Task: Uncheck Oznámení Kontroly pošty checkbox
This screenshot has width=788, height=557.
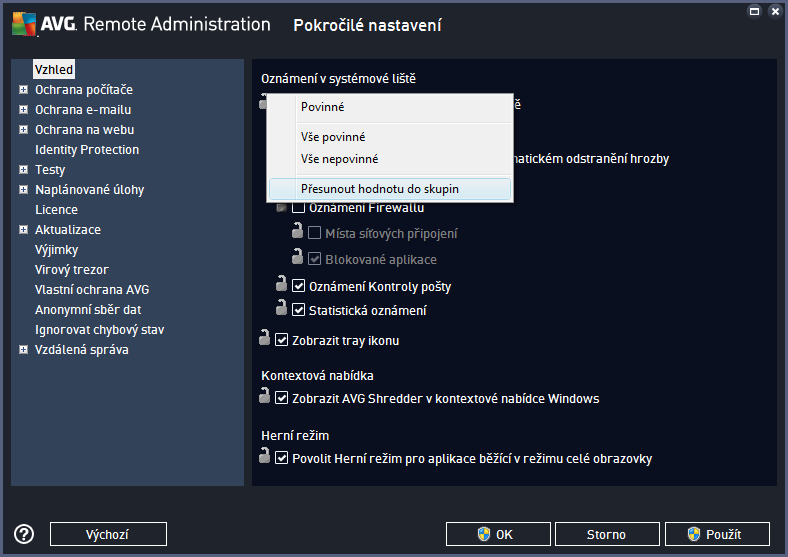Action: tap(299, 286)
